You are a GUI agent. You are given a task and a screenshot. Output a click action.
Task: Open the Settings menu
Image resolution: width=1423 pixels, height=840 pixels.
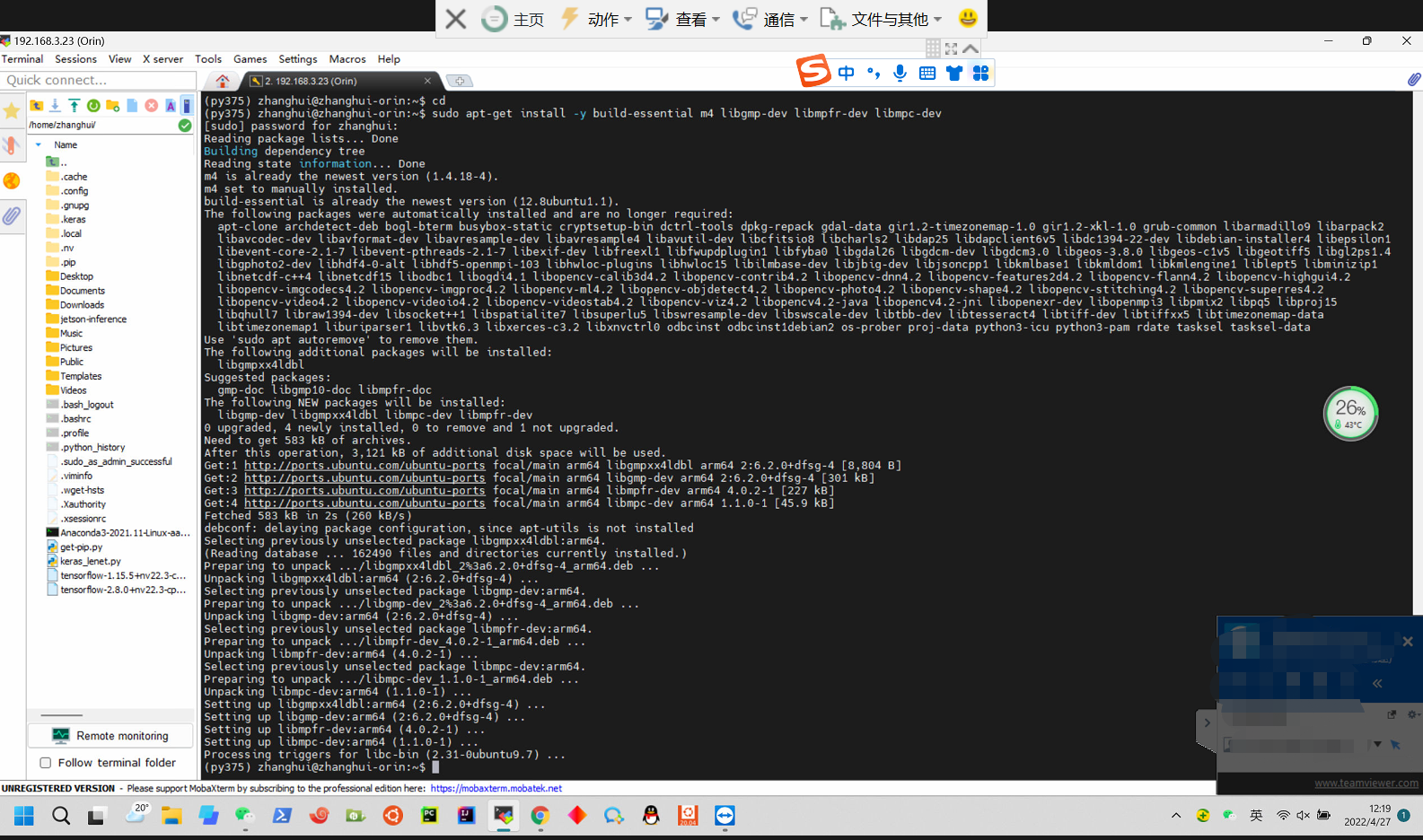click(298, 59)
